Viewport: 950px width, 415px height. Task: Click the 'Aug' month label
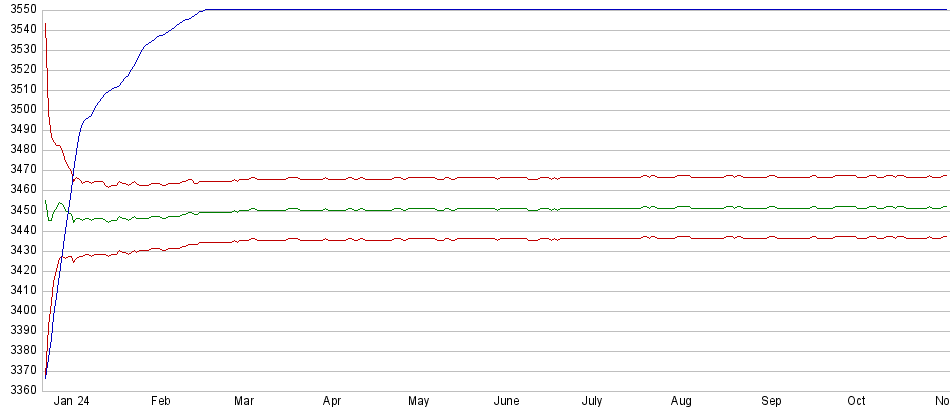[681, 402]
